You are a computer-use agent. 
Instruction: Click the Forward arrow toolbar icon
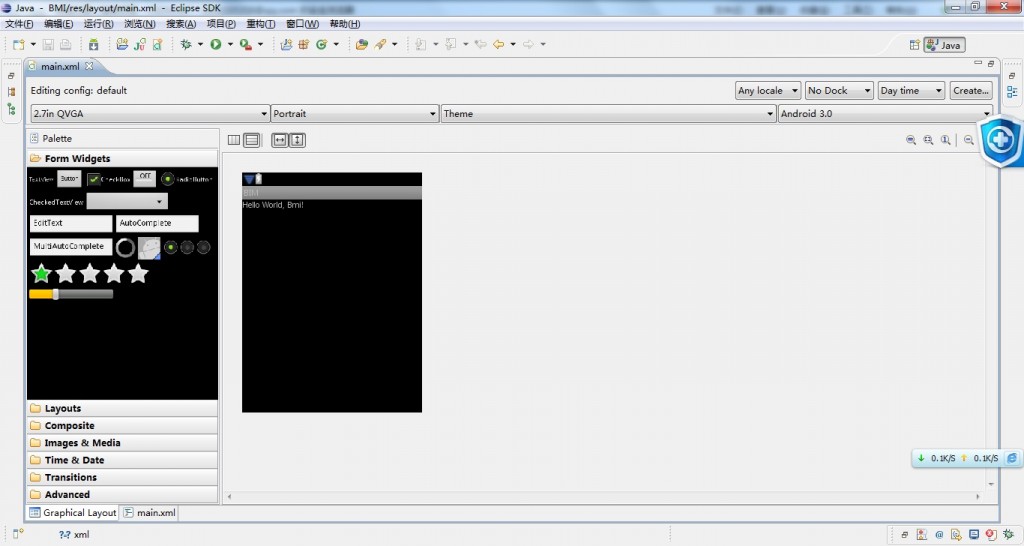(528, 44)
